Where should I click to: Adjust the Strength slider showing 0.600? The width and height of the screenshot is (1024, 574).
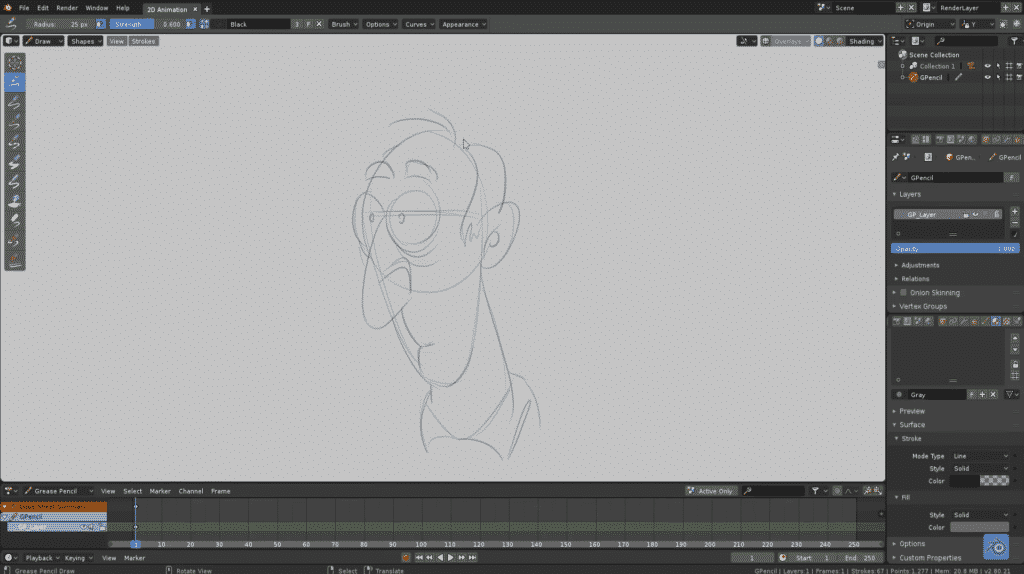(x=148, y=24)
